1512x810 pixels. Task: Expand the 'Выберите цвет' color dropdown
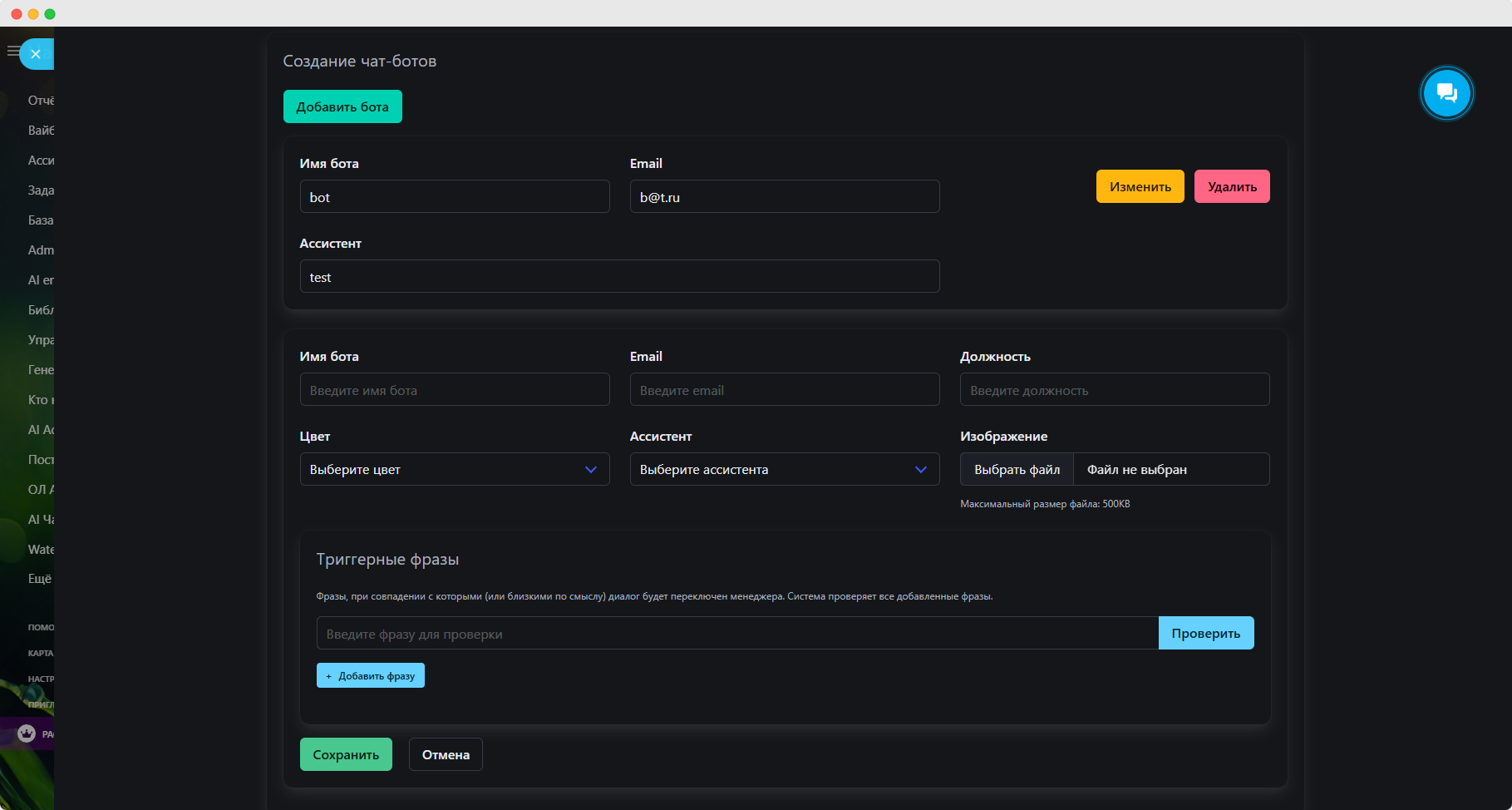coord(454,469)
